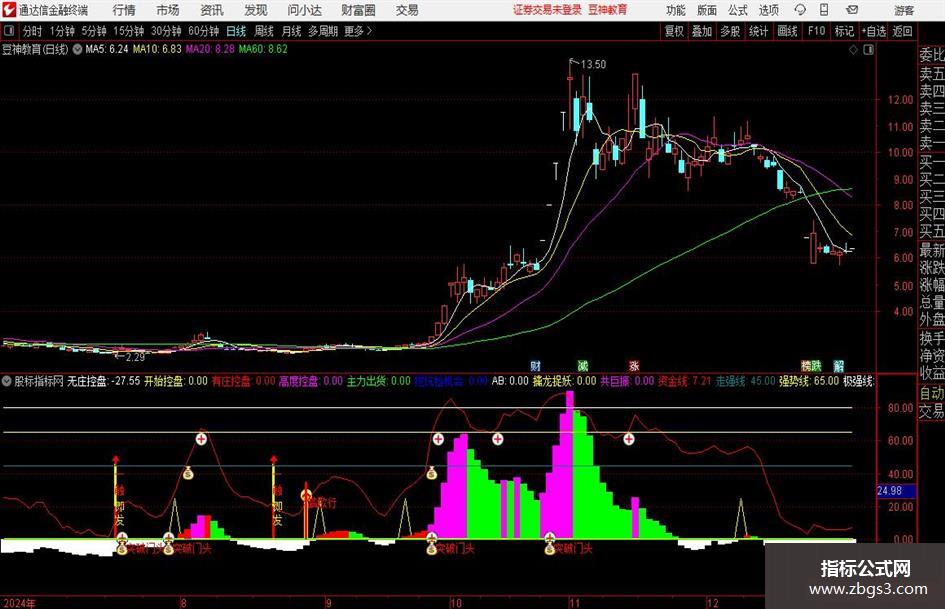Click 强势线: 65.00 indicator label

tap(809, 381)
